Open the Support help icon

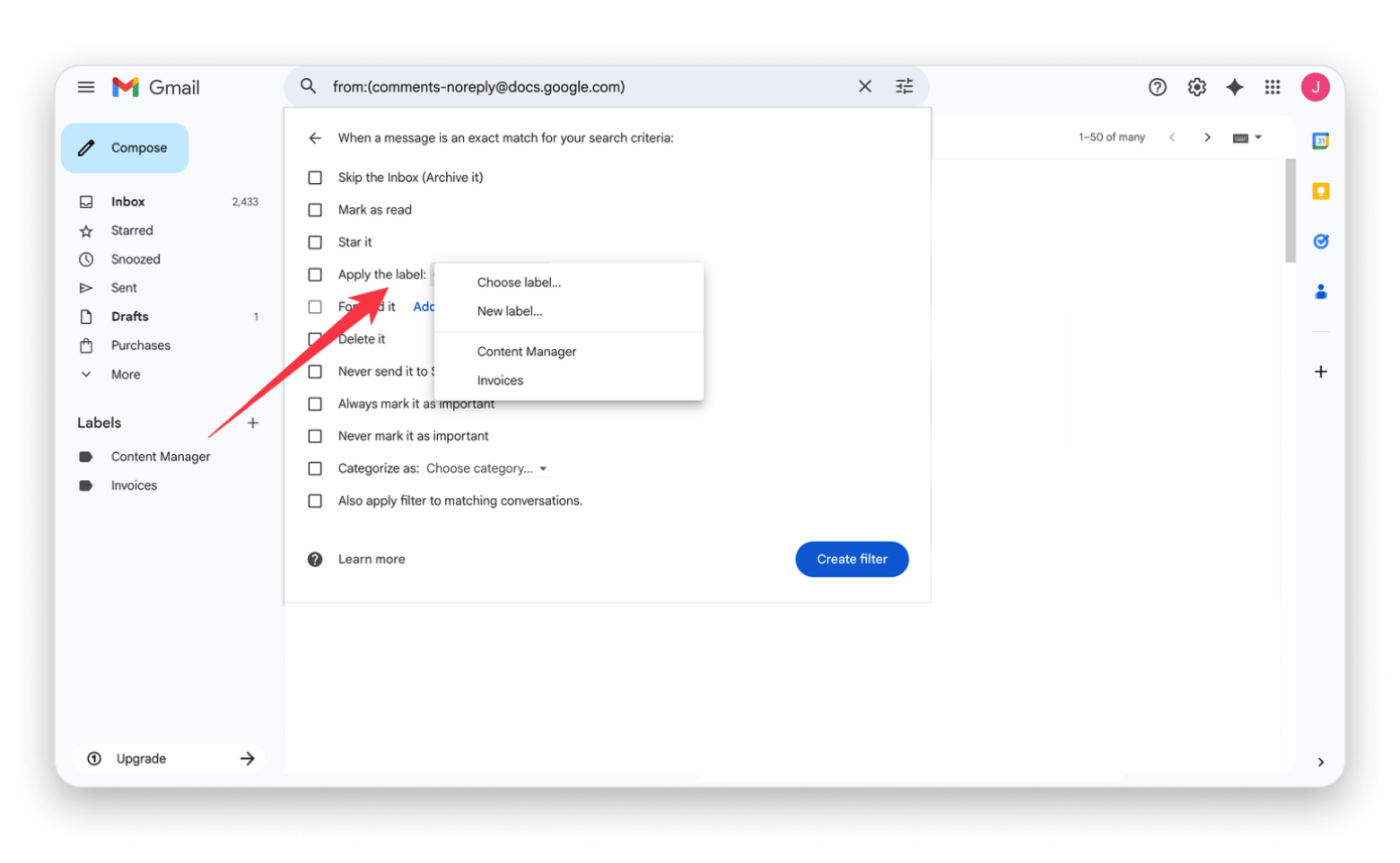(1158, 87)
